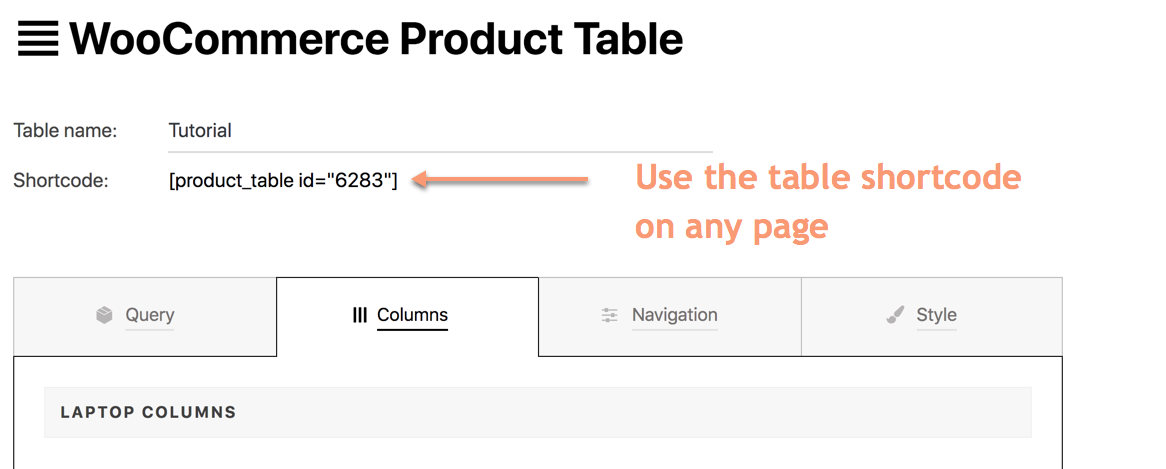Click the vertical bars Columns icon
This screenshot has height=469, width=1166.
tap(360, 315)
